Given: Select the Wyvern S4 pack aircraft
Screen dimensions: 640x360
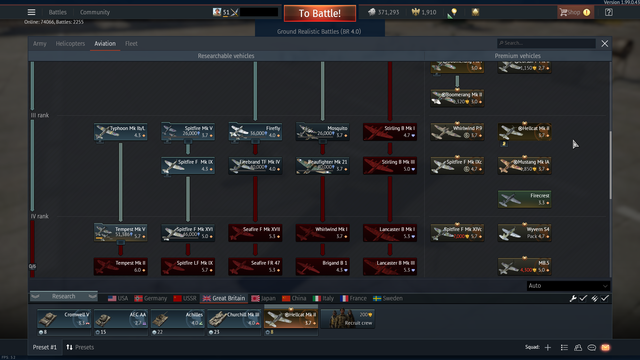Looking at the screenshot, I should (x=524, y=233).
